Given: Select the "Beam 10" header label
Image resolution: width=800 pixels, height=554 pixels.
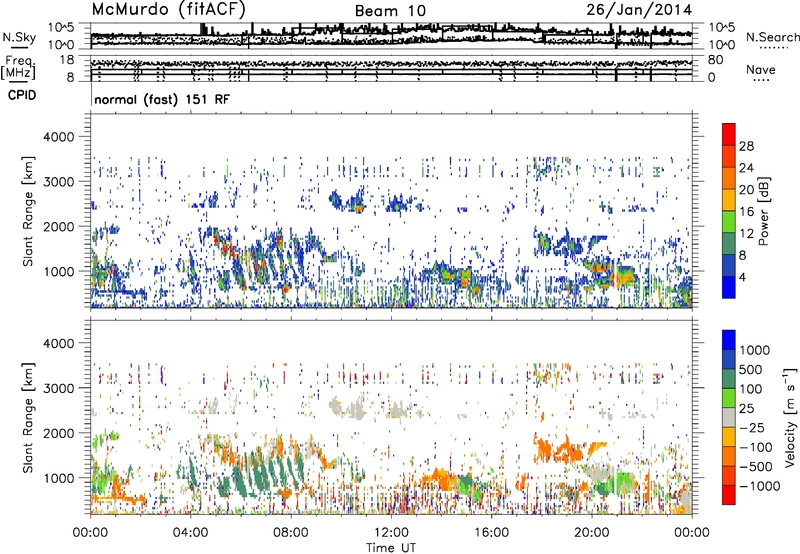Looking at the screenshot, I should [x=390, y=11].
